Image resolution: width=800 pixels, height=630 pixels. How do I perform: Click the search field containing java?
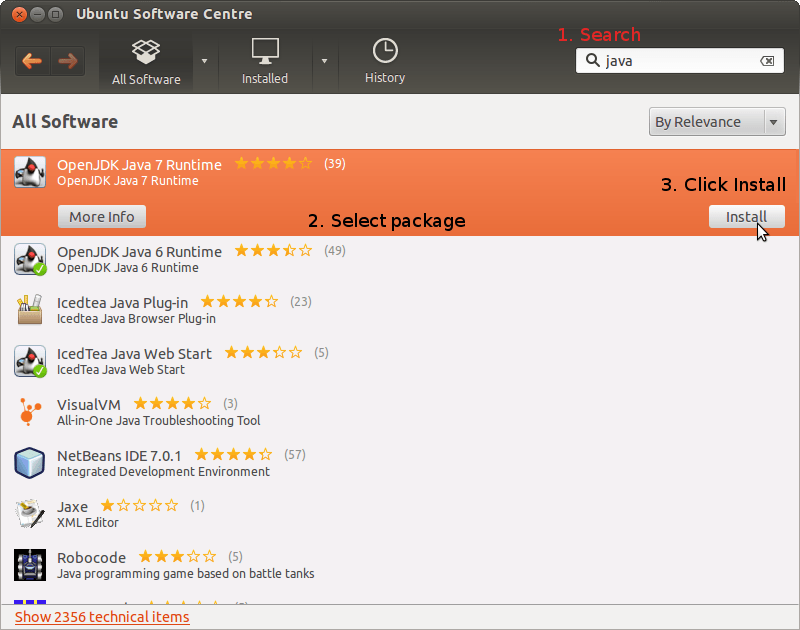(680, 61)
